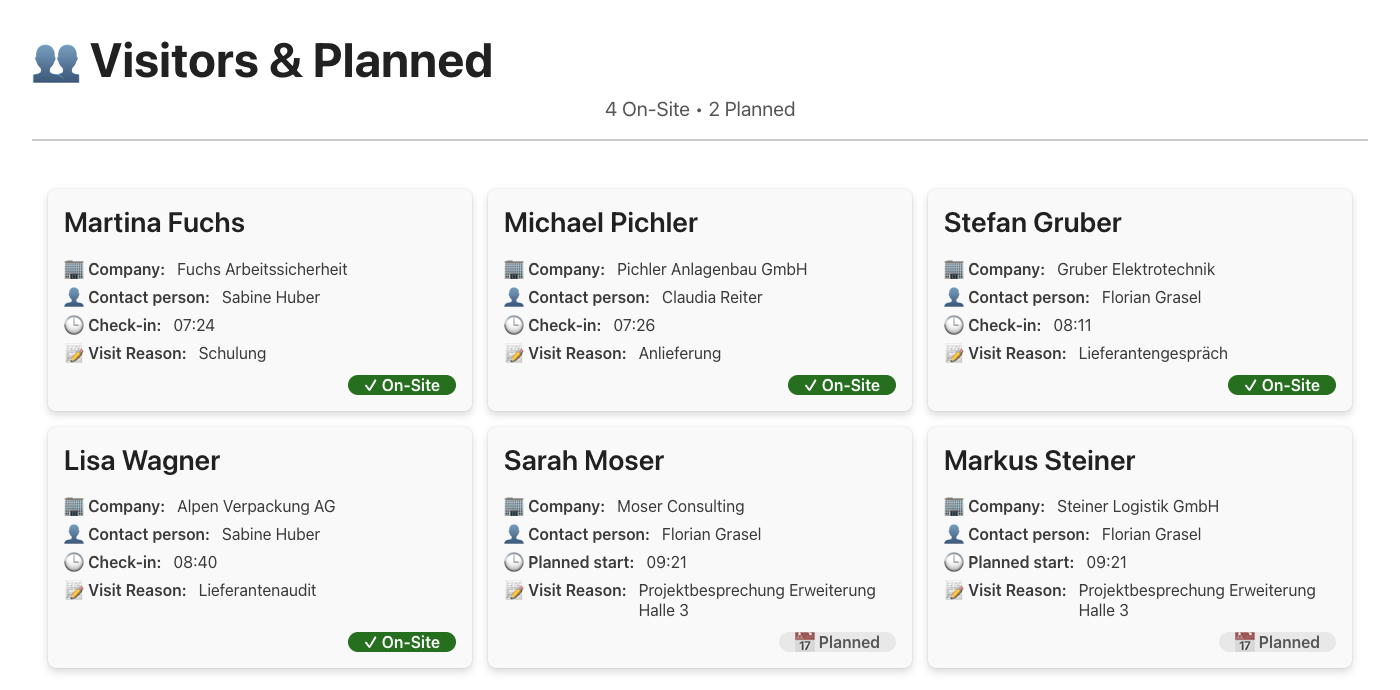The image size is (1400, 690).
Task: Click the contact person icon in Michael Pichler card
Action: tap(514, 297)
